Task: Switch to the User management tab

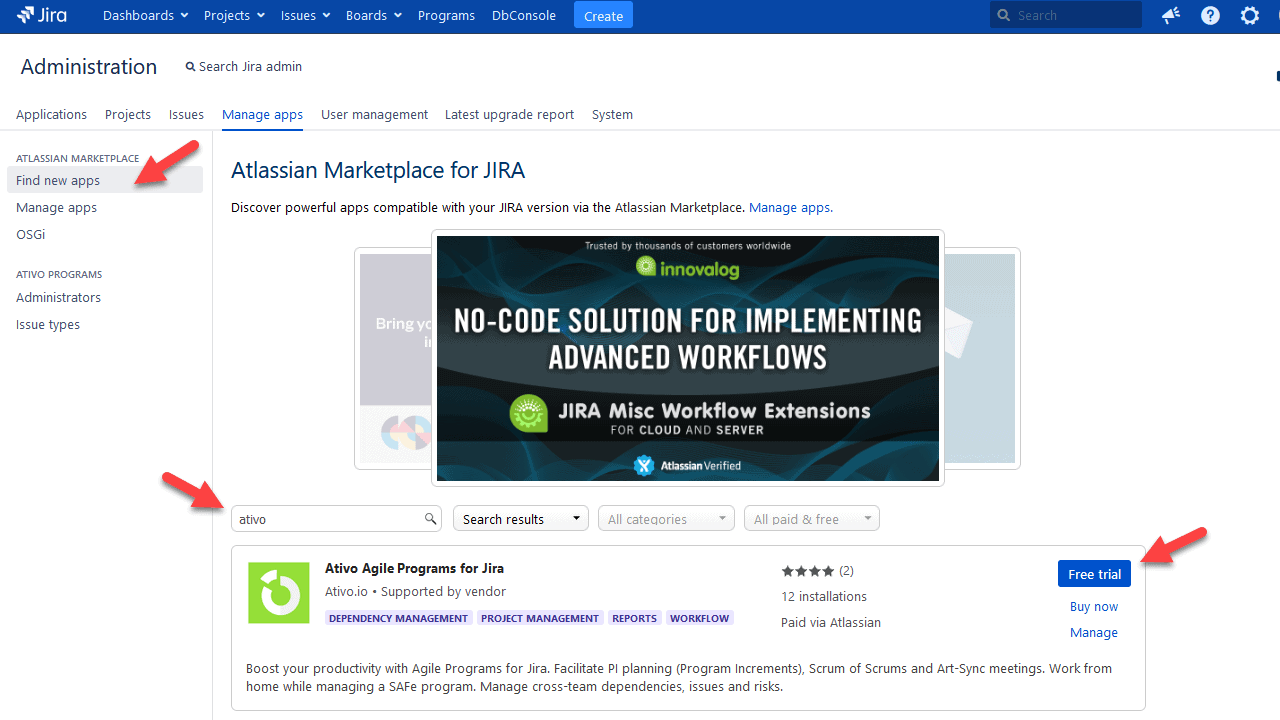Action: pos(374,114)
